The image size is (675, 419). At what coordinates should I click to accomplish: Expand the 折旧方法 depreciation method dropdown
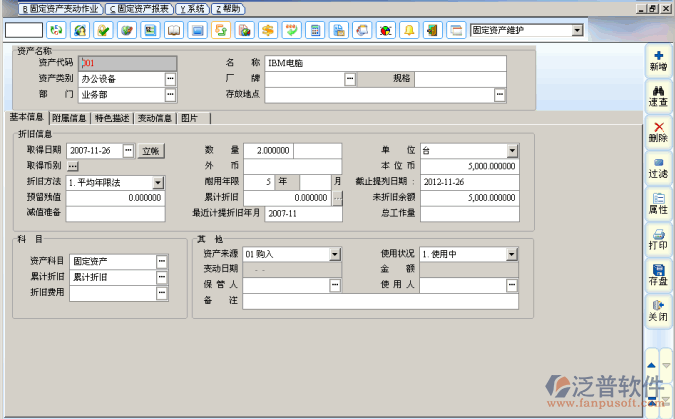158,182
